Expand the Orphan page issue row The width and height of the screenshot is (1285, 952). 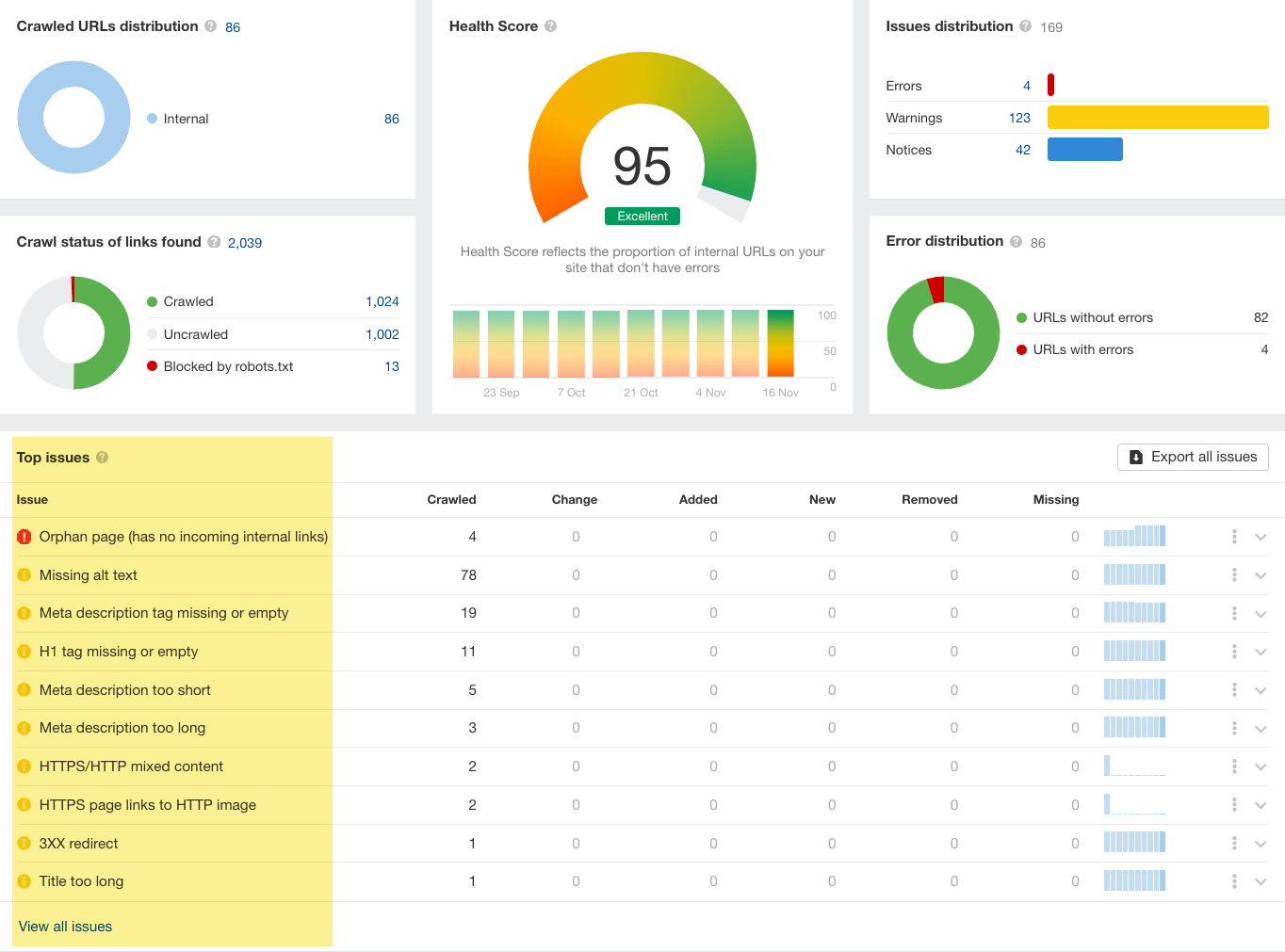coord(1261,537)
